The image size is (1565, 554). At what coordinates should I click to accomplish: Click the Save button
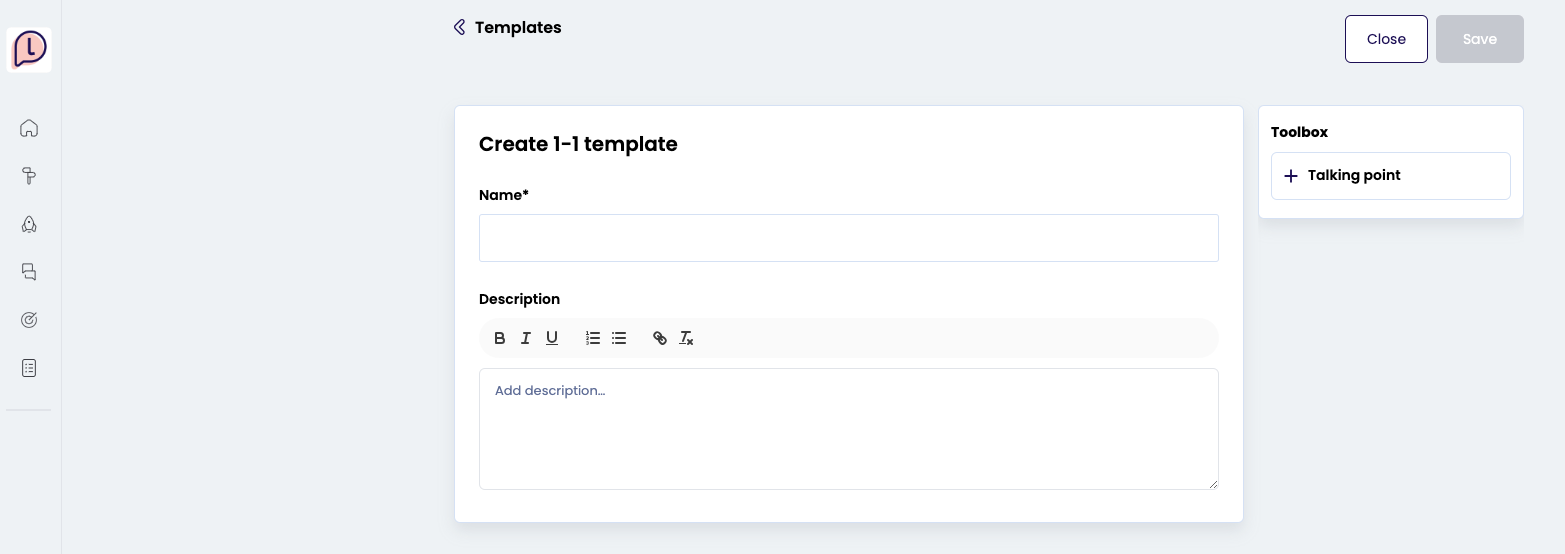[1479, 39]
